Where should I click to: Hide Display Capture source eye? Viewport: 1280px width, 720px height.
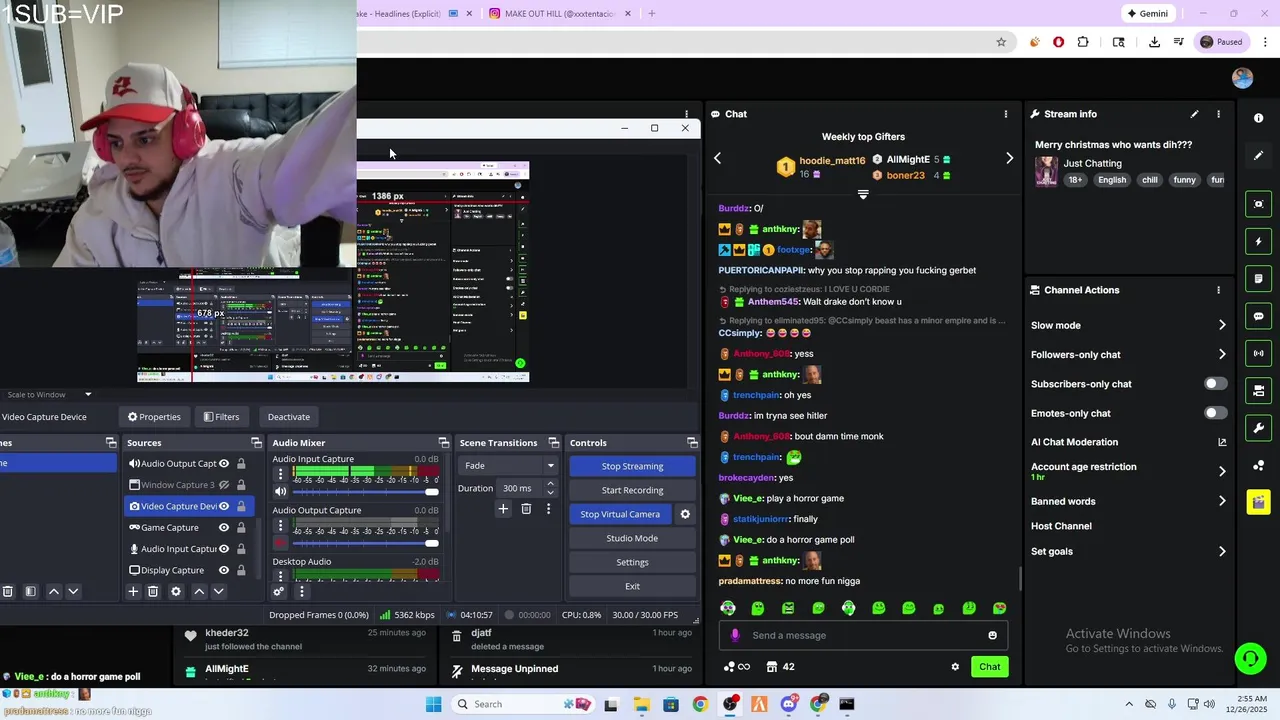(224, 570)
